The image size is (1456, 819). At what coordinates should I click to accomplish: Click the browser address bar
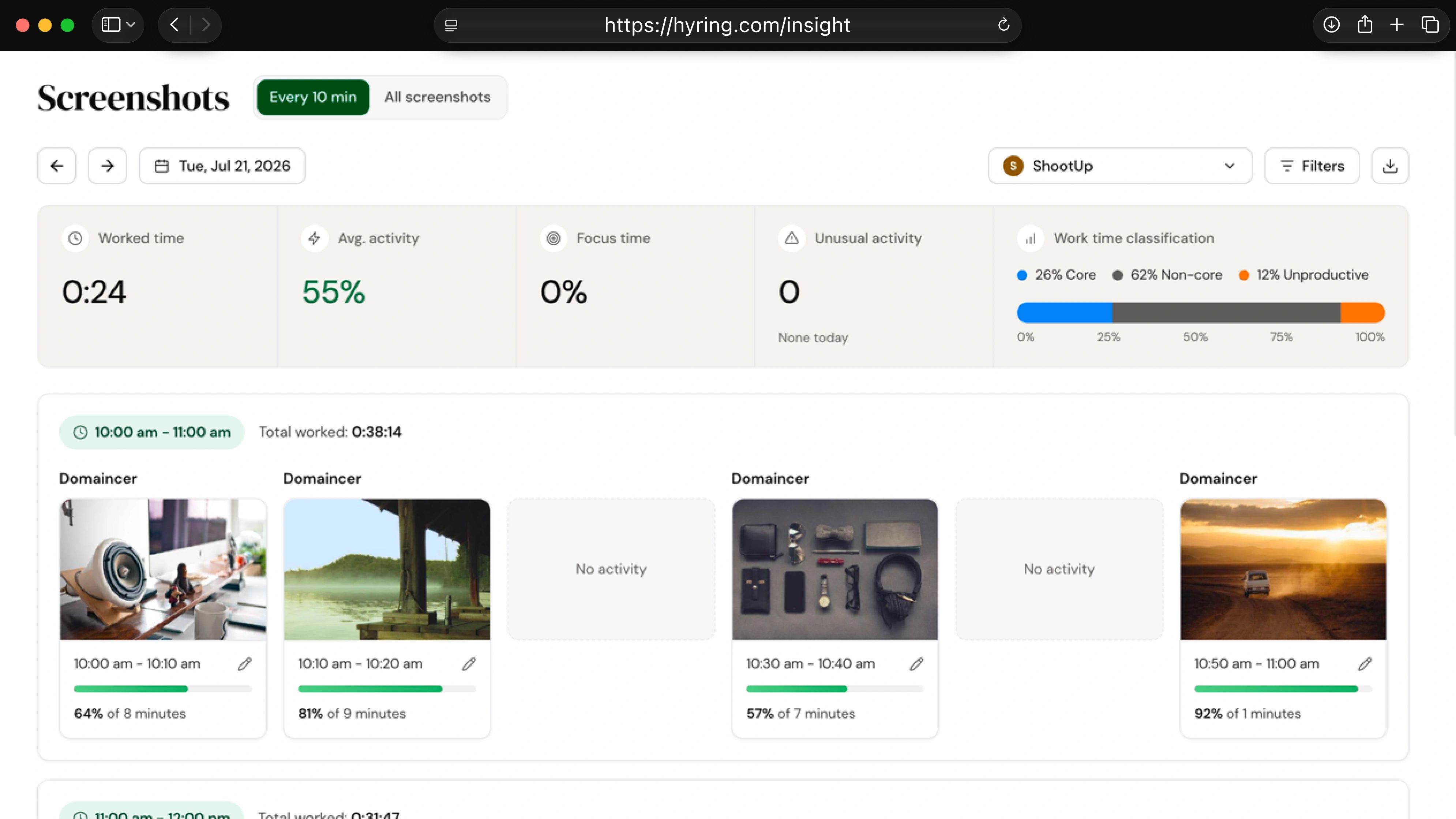(727, 25)
